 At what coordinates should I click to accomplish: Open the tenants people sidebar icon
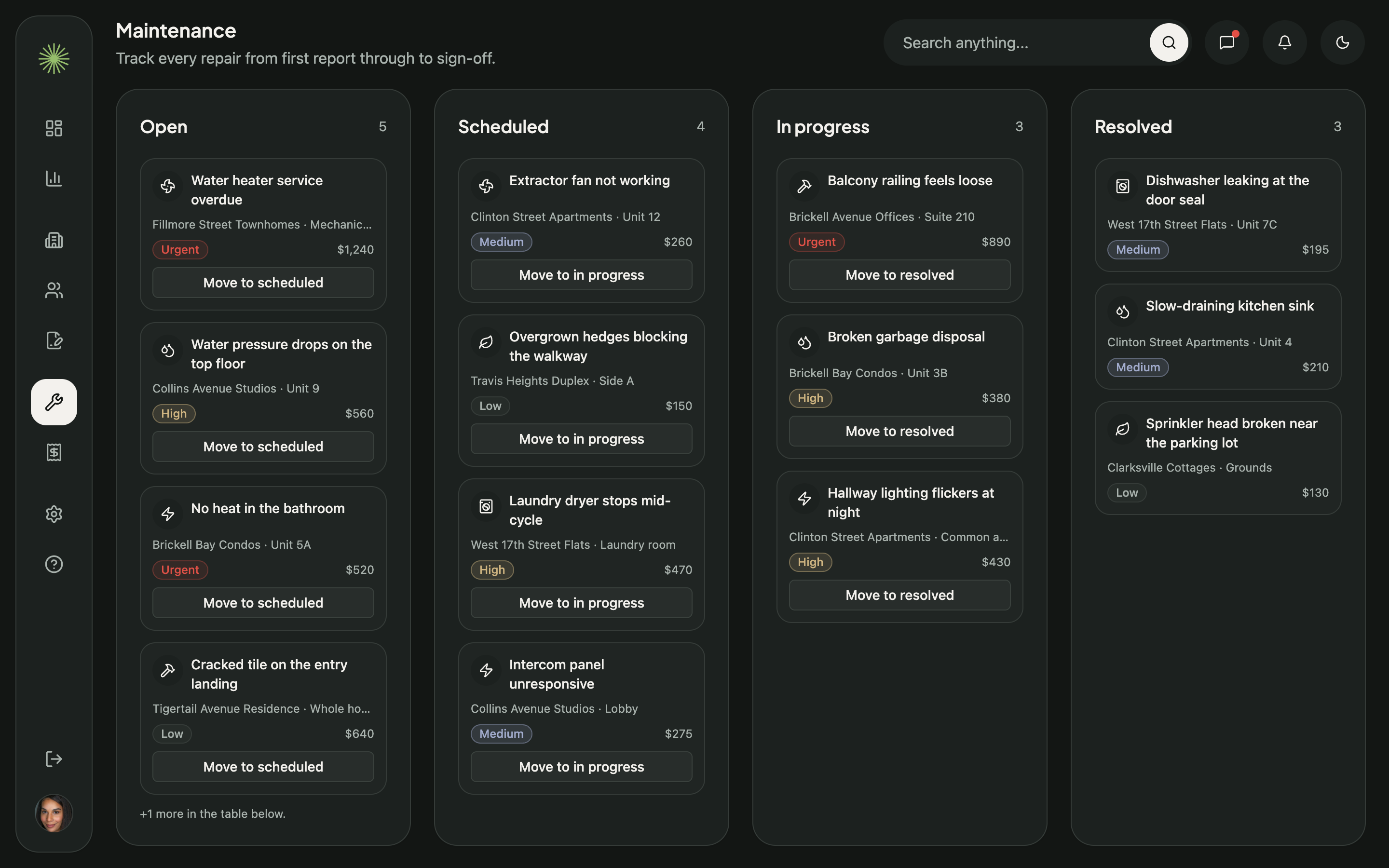tap(54, 290)
